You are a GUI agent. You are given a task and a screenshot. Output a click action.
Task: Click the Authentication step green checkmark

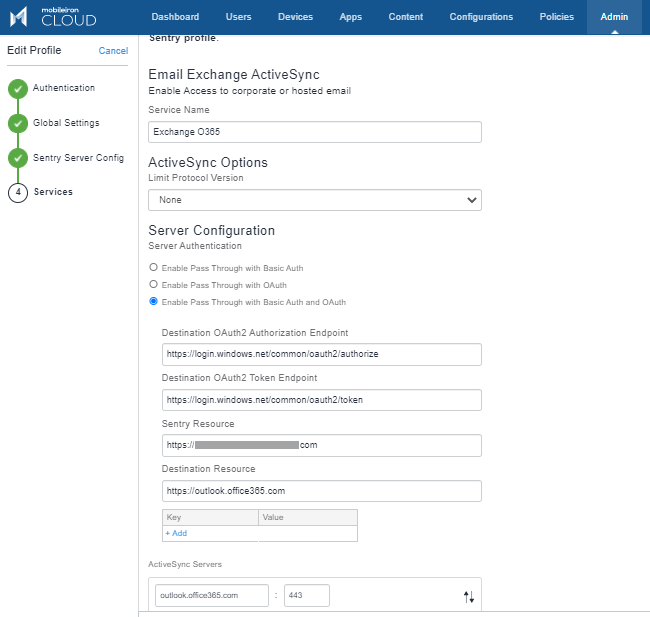18,89
